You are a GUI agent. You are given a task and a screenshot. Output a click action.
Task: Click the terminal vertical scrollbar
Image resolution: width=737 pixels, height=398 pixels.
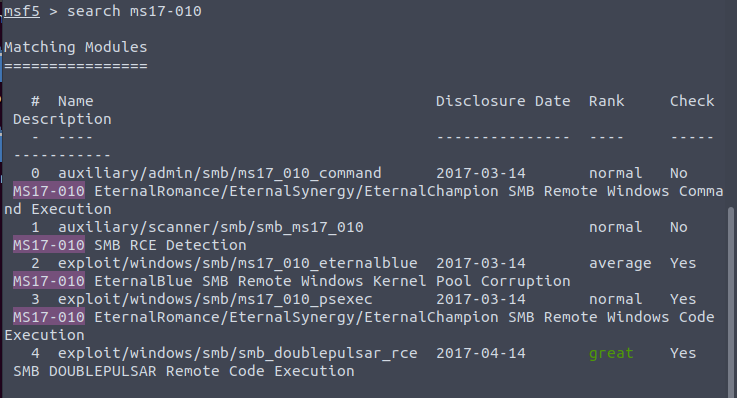(x=731, y=301)
